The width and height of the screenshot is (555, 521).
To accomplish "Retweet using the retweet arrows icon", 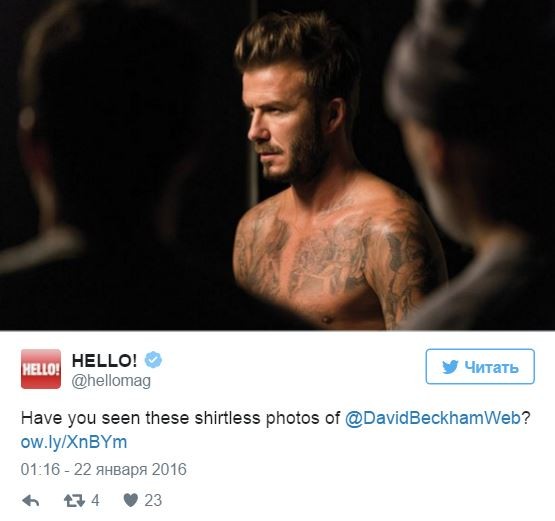I will [x=74, y=500].
